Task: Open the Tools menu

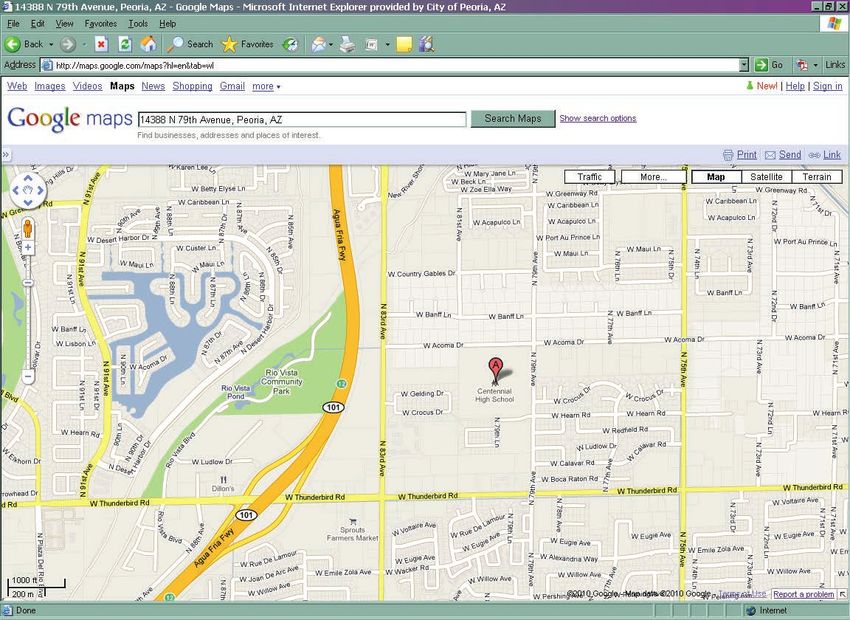Action: point(138,24)
